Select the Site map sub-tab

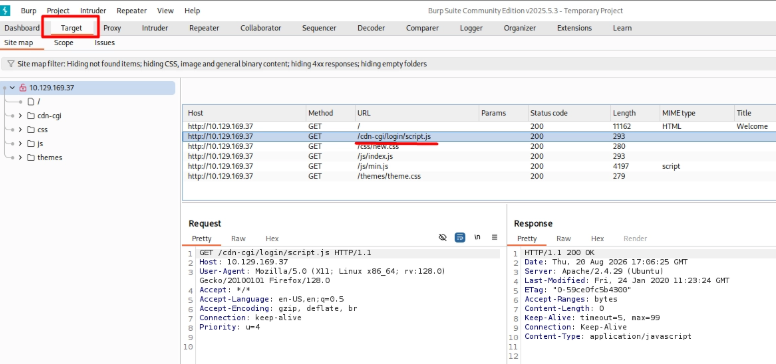point(19,43)
